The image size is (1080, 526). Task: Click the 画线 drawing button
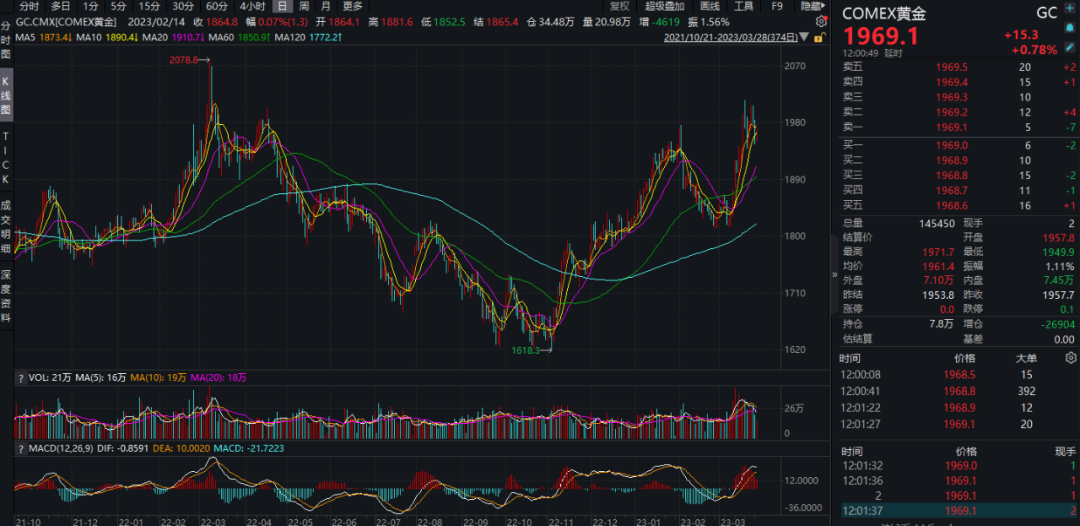709,6
